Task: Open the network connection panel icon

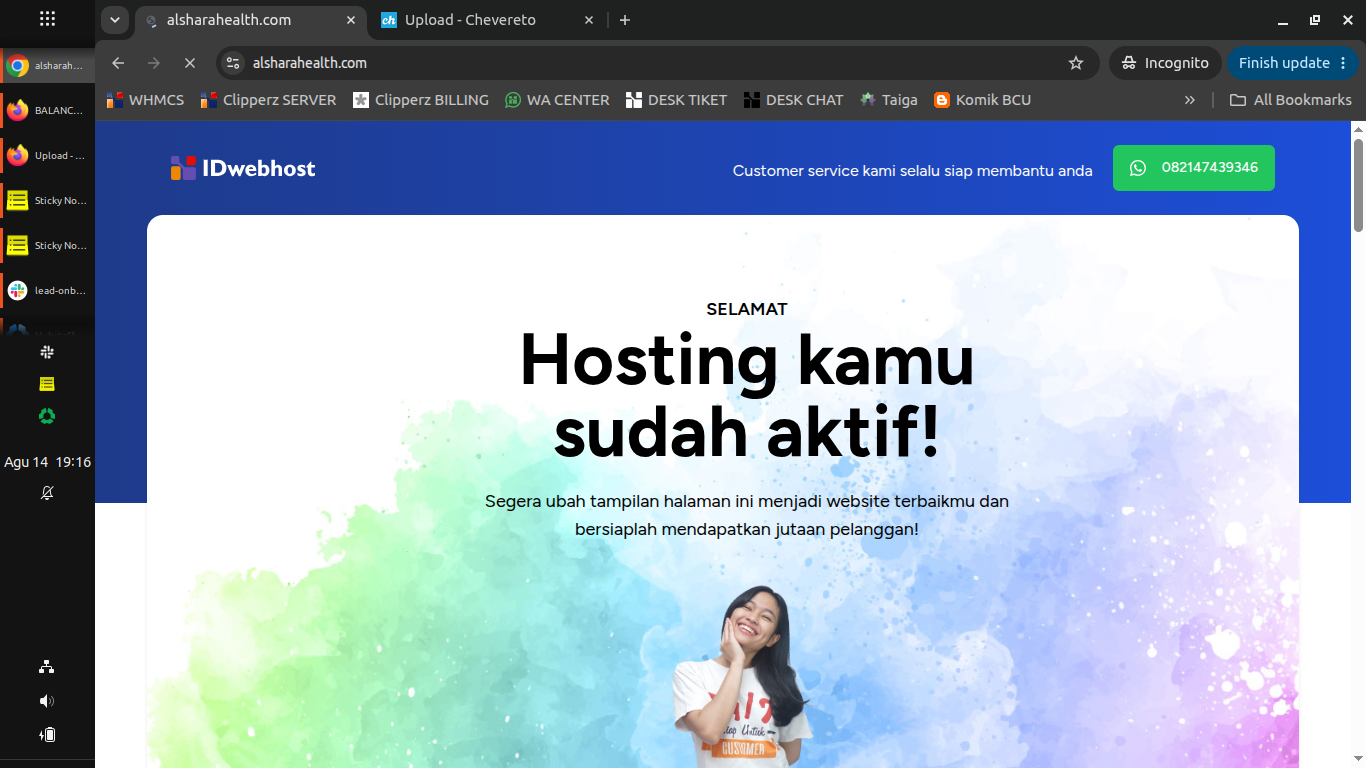Action: [47, 667]
